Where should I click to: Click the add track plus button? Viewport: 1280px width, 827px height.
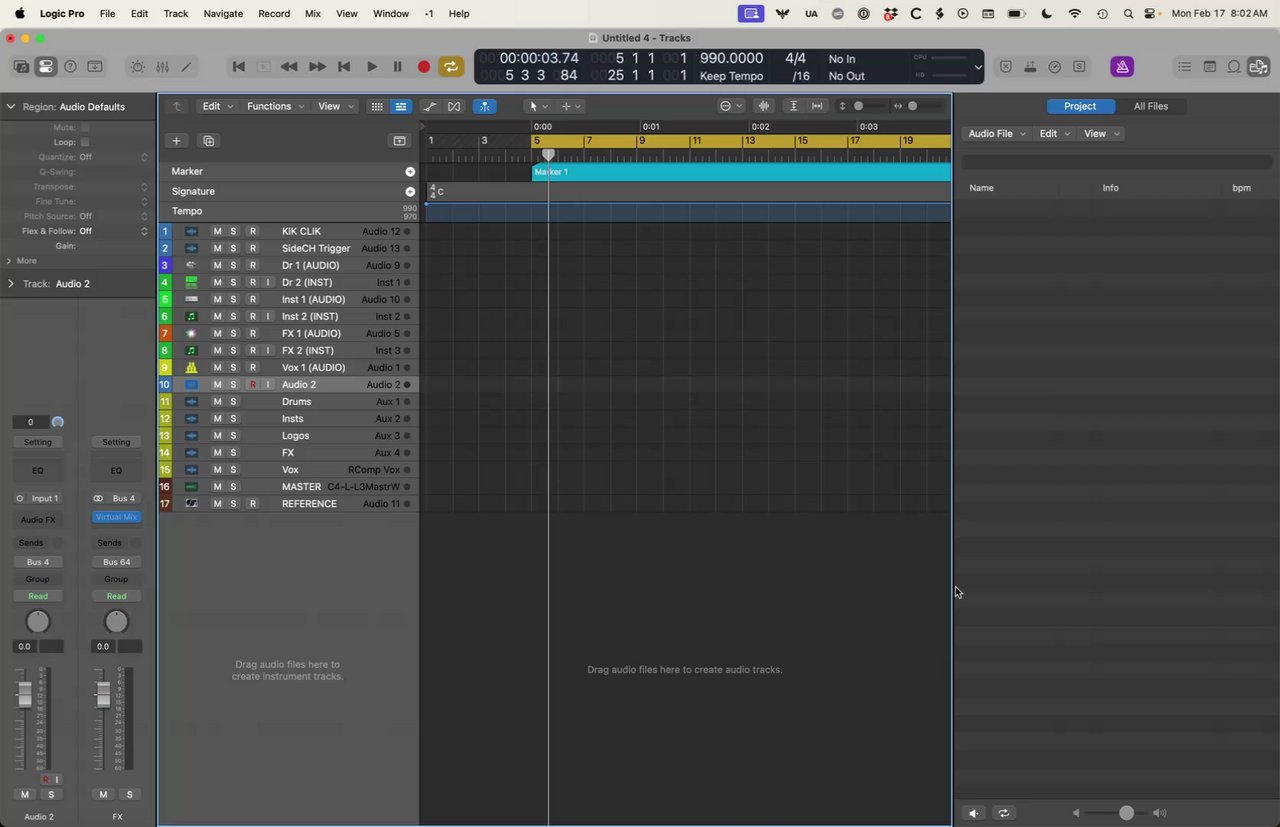click(176, 141)
